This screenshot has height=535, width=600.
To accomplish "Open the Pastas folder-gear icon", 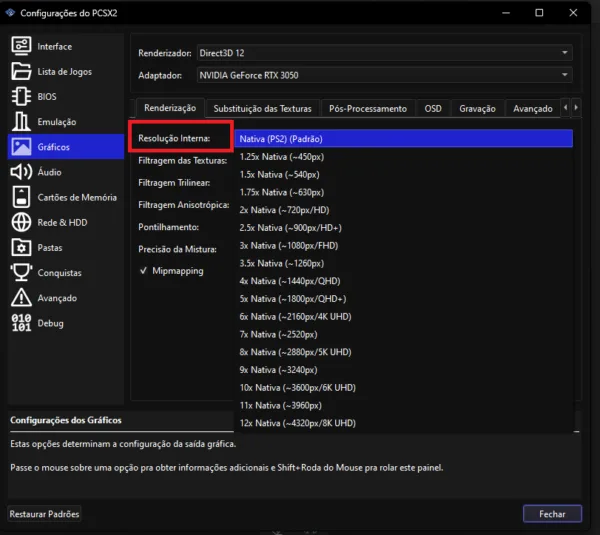I will pos(21,248).
